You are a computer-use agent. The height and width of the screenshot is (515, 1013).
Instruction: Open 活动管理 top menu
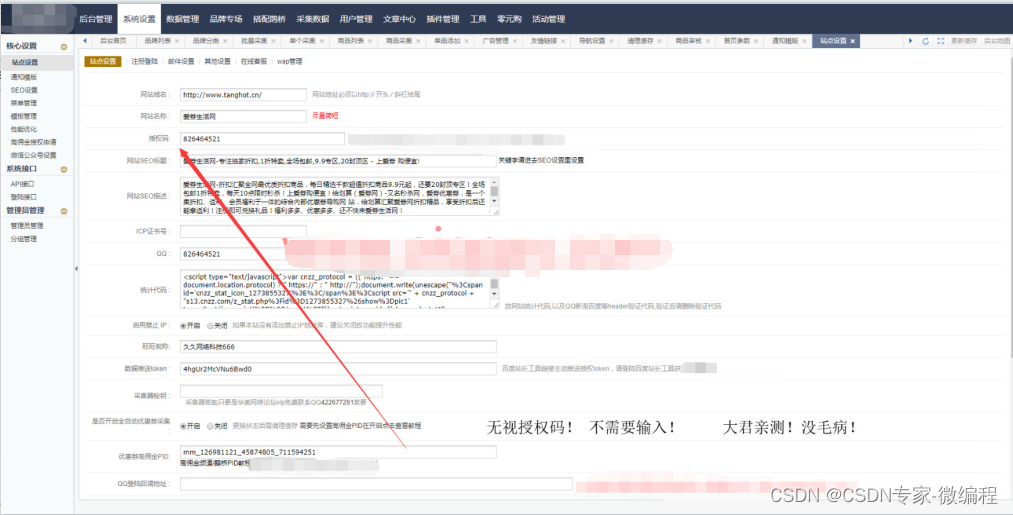[x=548, y=19]
